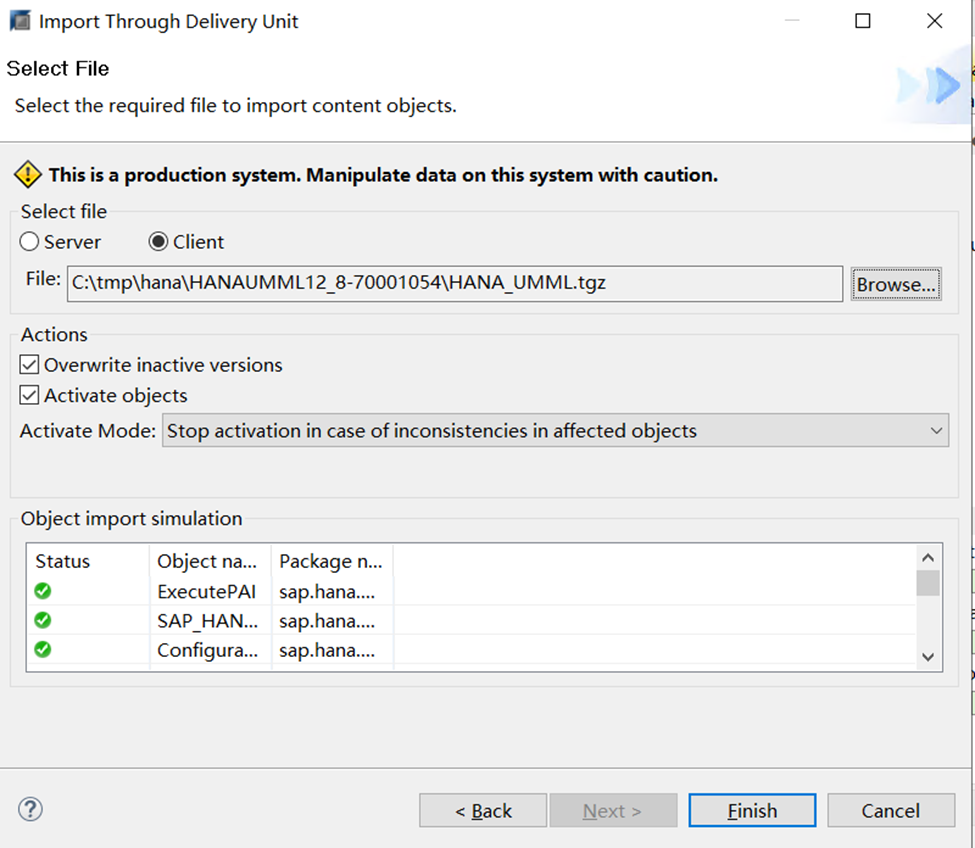Viewport: 975px width, 848px height.
Task: Select the Client radio button
Action: point(158,242)
